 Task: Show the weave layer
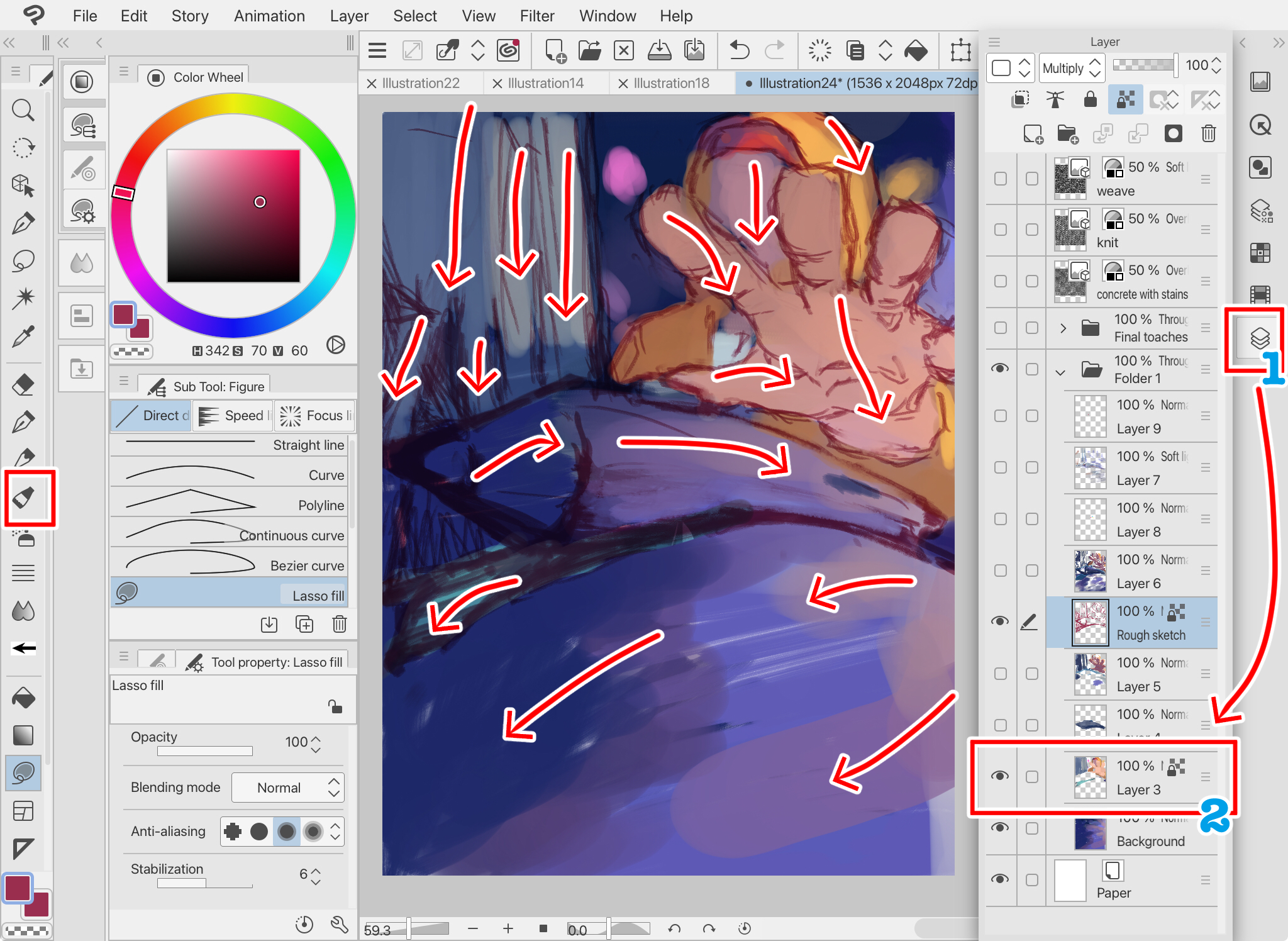tap(1000, 179)
